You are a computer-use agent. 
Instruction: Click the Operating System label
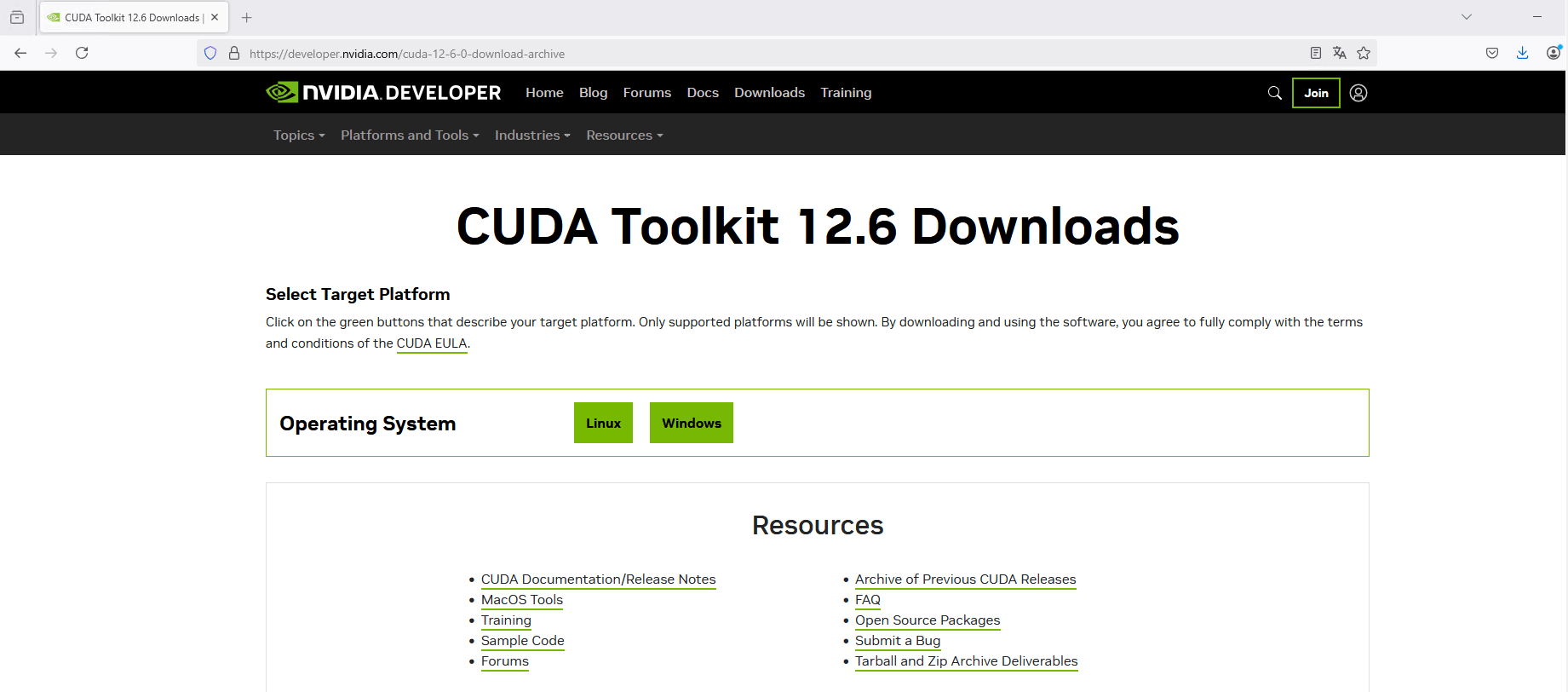click(368, 424)
